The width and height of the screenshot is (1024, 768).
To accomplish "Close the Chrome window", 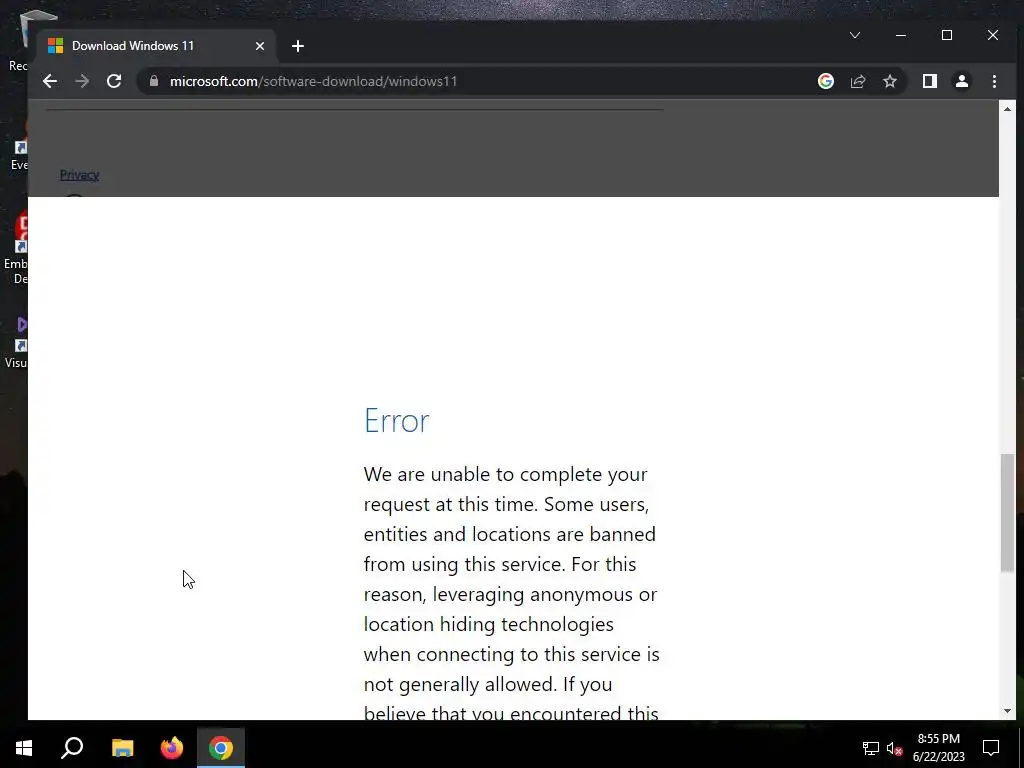I will pyautogui.click(x=993, y=35).
